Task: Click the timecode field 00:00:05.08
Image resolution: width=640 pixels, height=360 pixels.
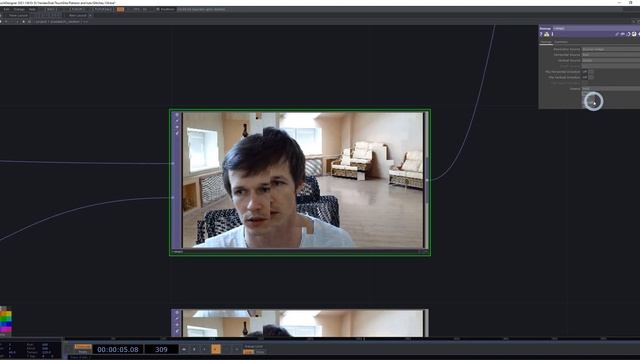Action: coord(118,349)
